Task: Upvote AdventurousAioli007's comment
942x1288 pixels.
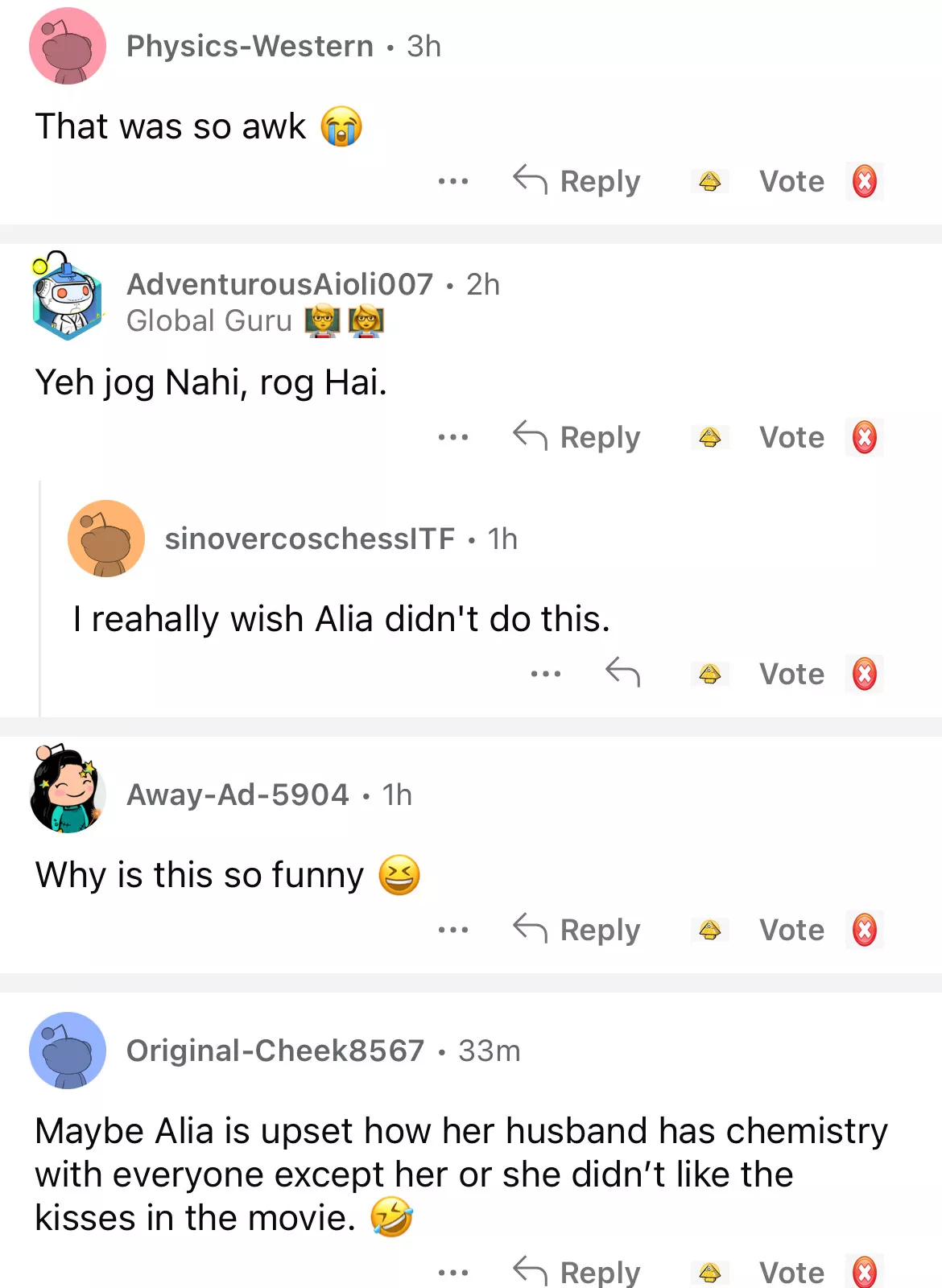Action: (x=709, y=438)
